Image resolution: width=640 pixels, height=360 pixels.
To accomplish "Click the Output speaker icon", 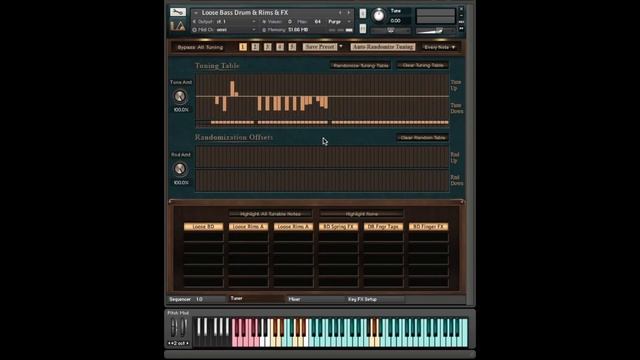I will (194, 21).
